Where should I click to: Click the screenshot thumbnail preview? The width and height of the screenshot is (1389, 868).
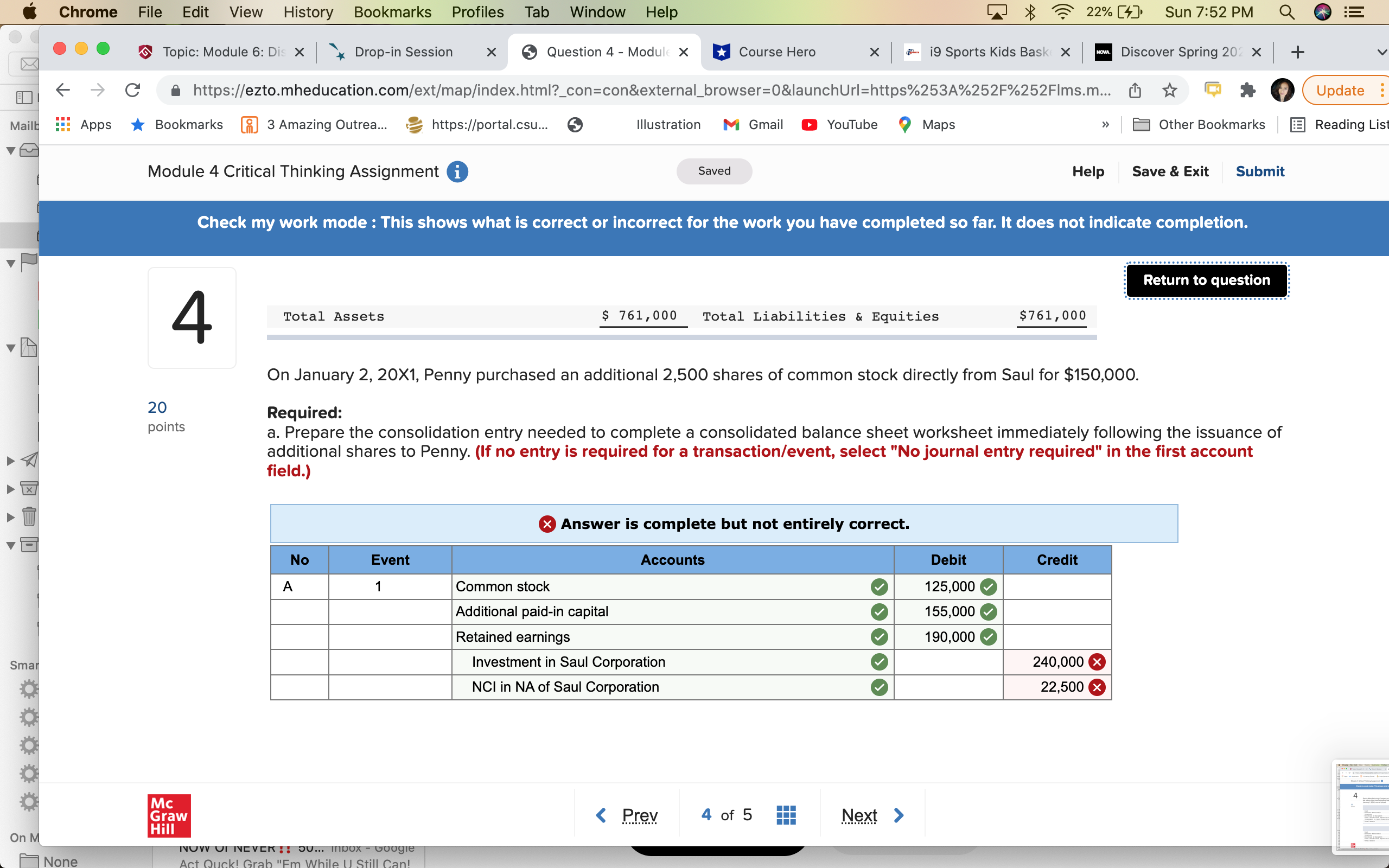pos(1361,807)
